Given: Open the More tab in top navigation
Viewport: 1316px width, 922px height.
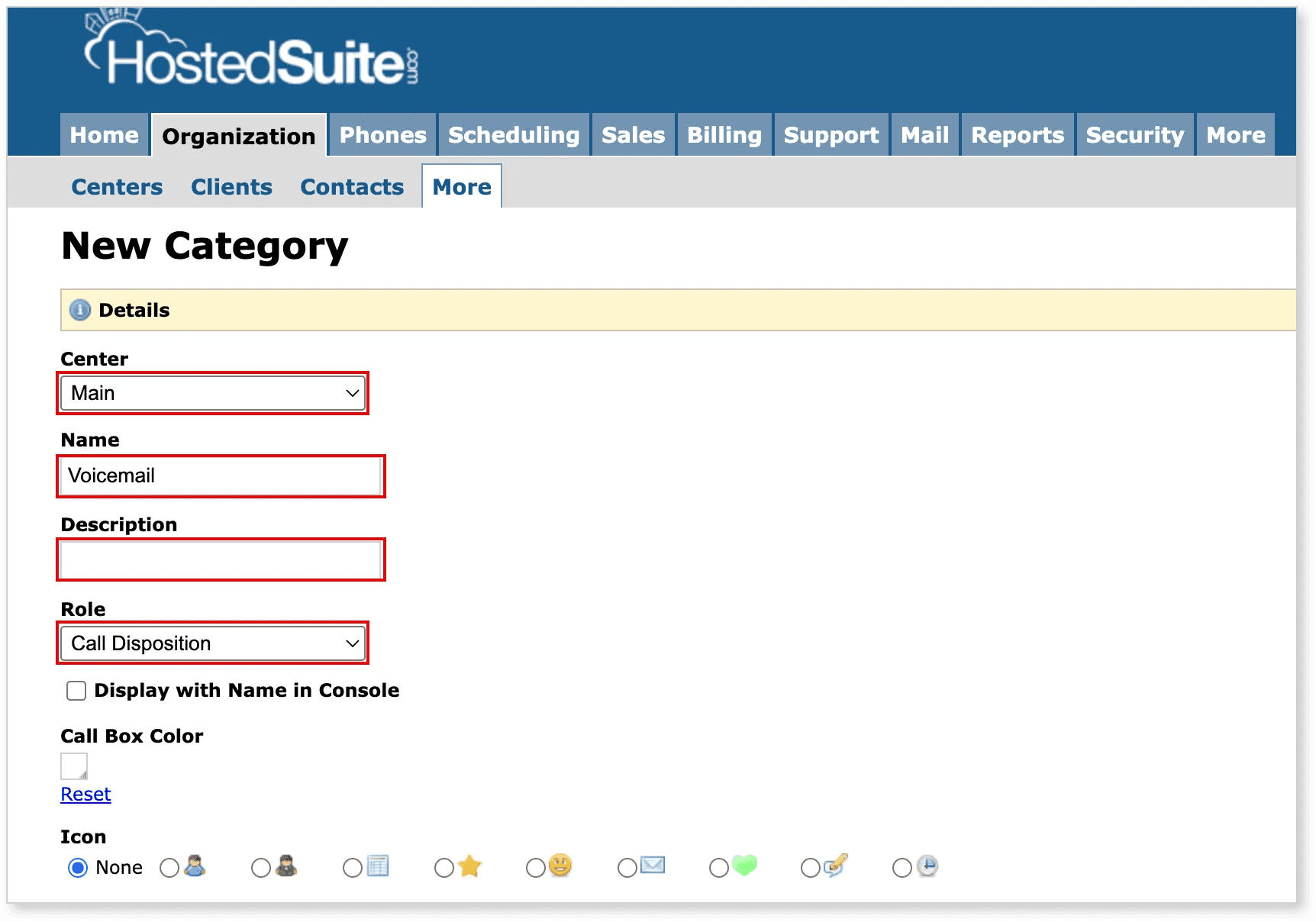Looking at the screenshot, I should [1236, 135].
